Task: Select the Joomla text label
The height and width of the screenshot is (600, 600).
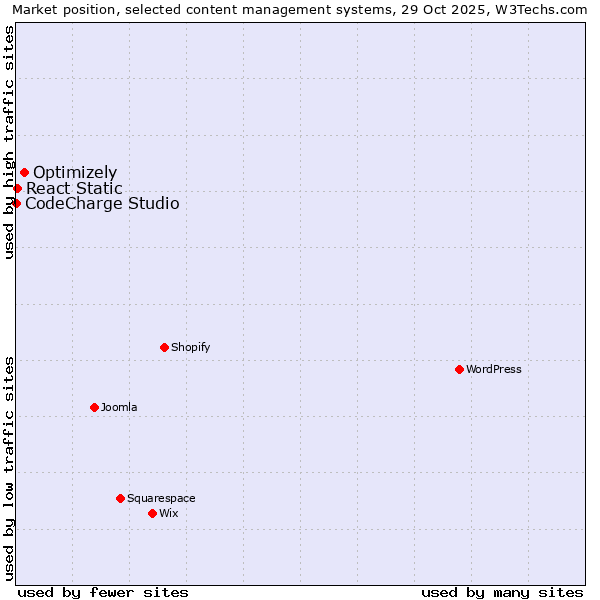Action: (x=119, y=407)
